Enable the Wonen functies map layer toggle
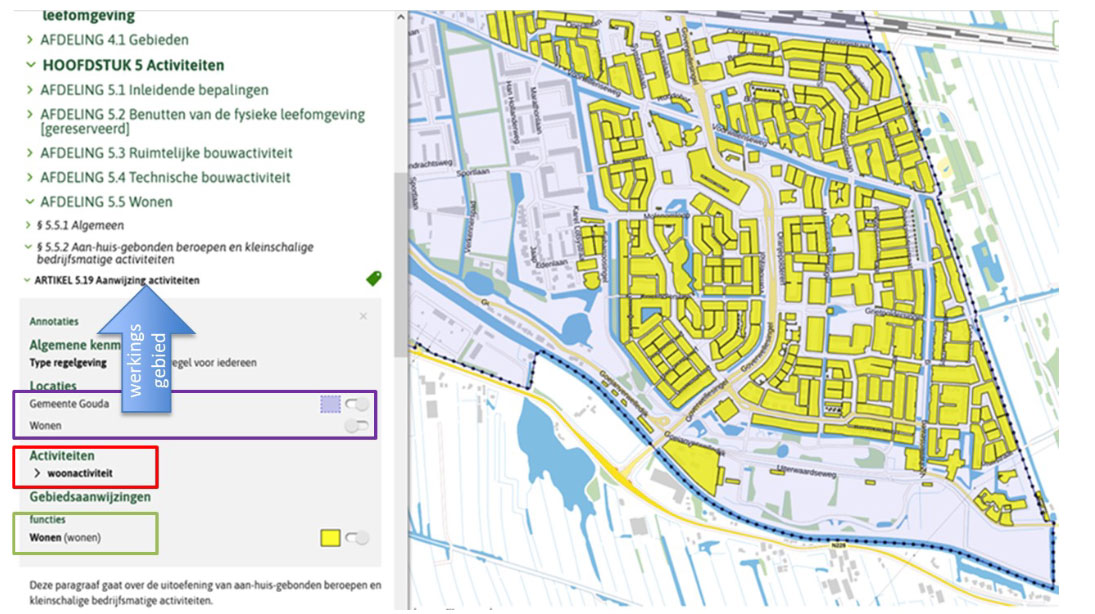This screenshot has height=614, width=1095. (x=357, y=538)
